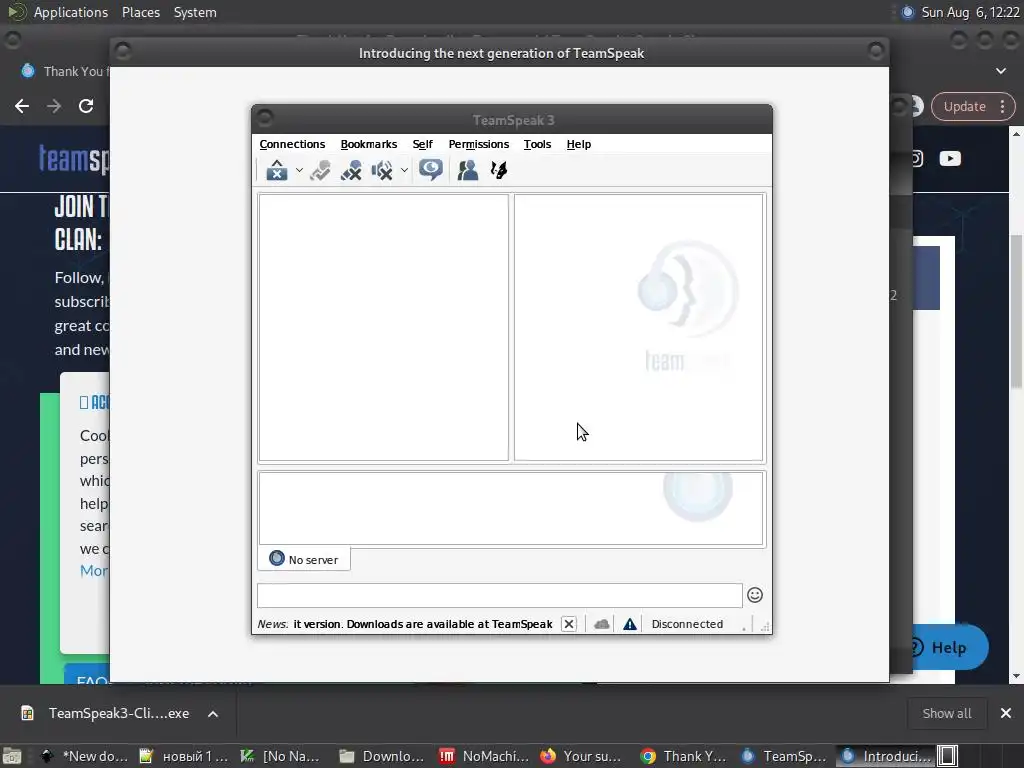This screenshot has width=1024, height=768.
Task: Click the browser Update button
Action: [x=965, y=106]
